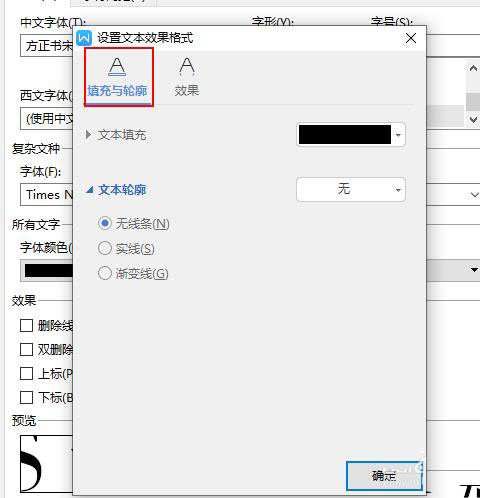The image size is (480, 498).
Task: Collapse the 文本轮廓 section triangle
Action: point(89,190)
